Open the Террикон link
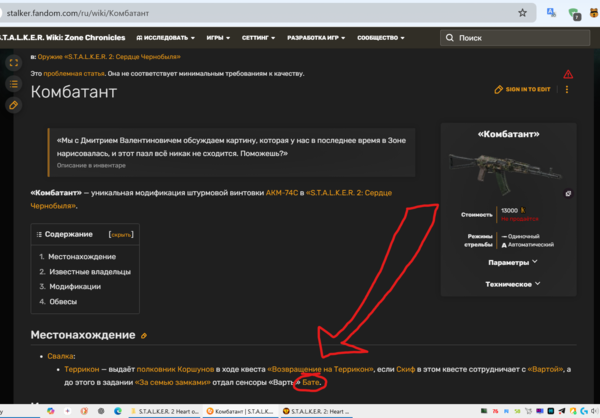Screen dimensions: 600x418 point(82,369)
